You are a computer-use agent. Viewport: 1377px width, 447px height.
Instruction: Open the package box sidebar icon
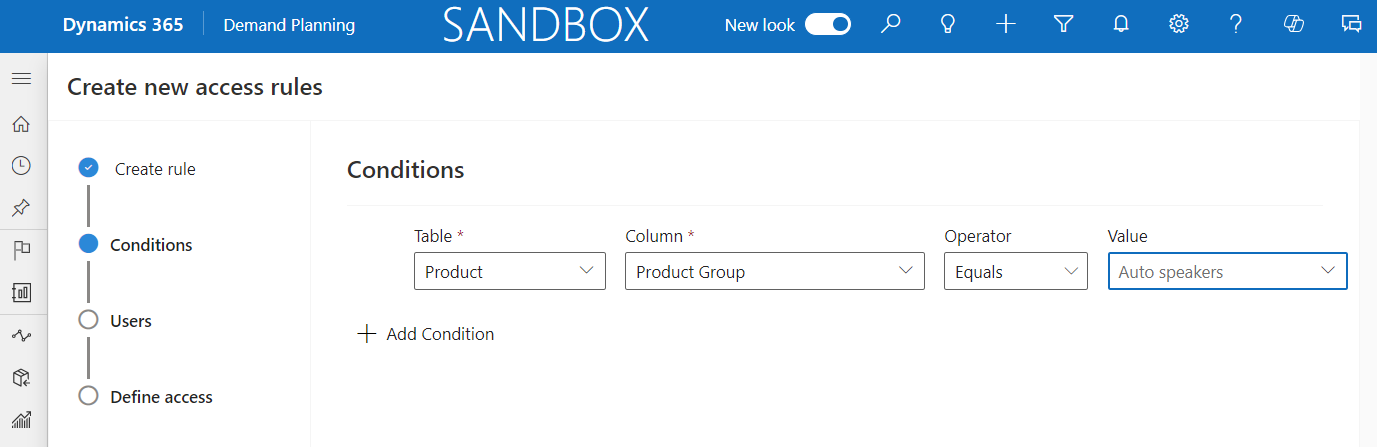21,377
